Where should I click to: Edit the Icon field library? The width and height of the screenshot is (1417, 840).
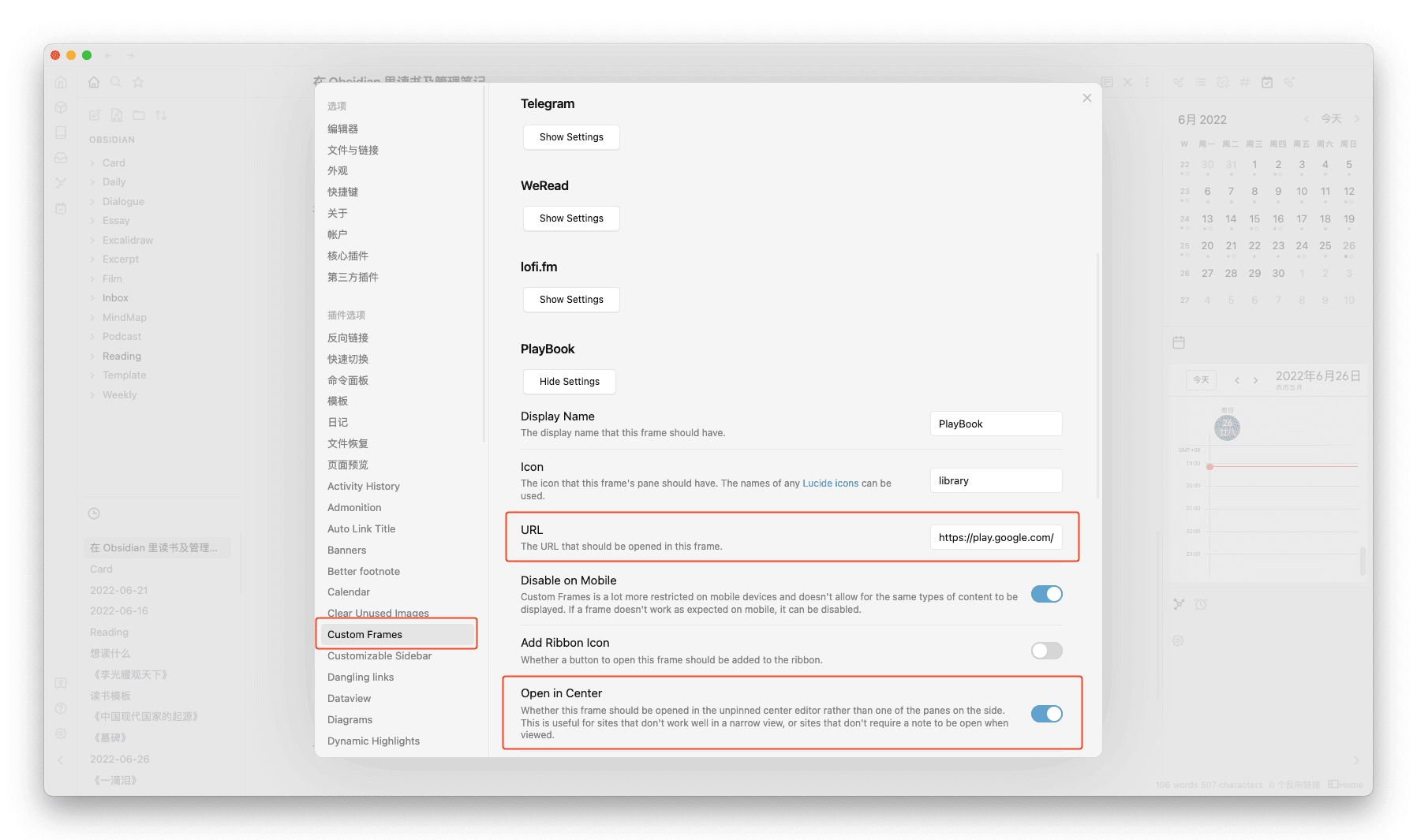[x=996, y=480]
